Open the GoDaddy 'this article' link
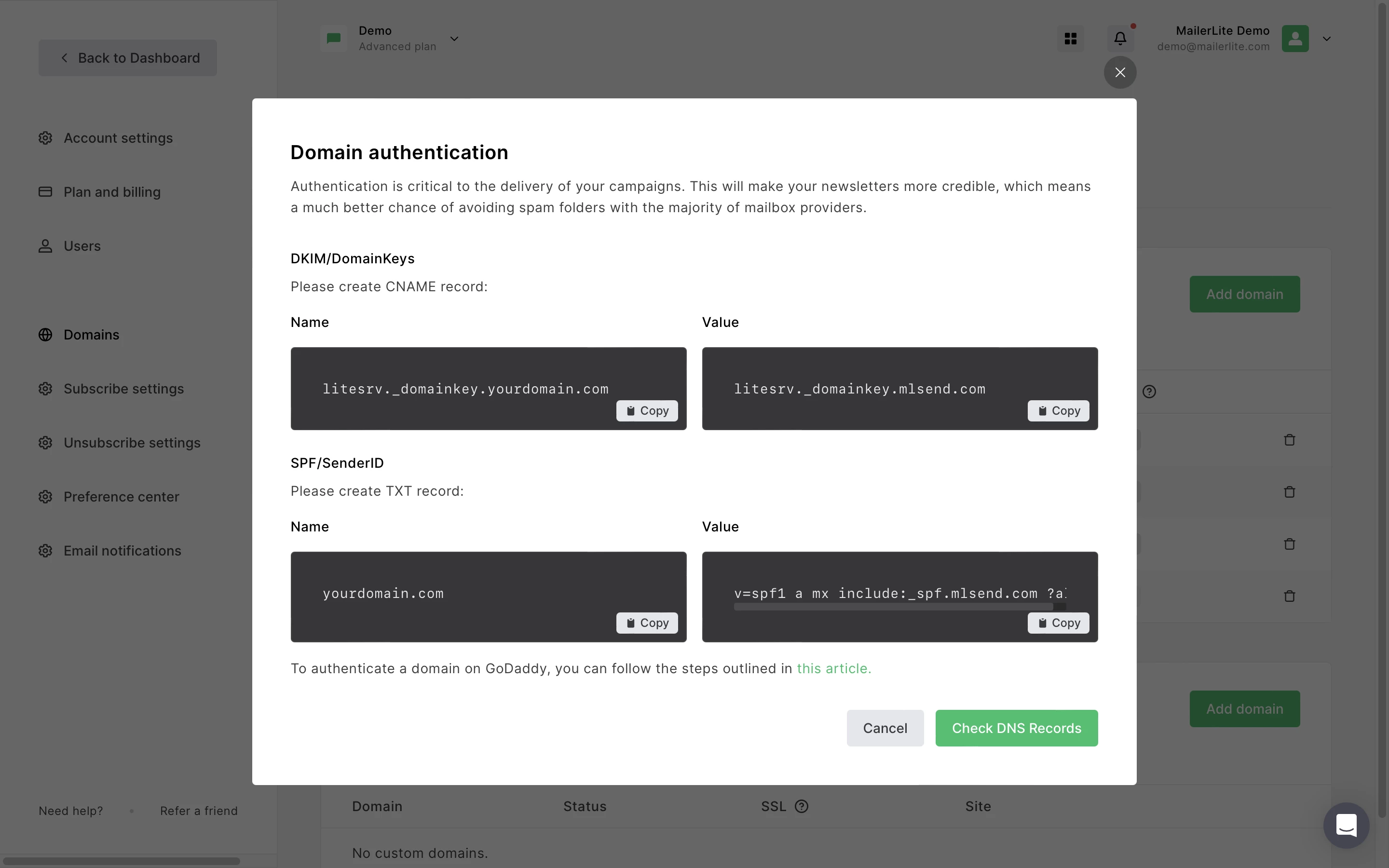1389x868 pixels. [x=833, y=668]
